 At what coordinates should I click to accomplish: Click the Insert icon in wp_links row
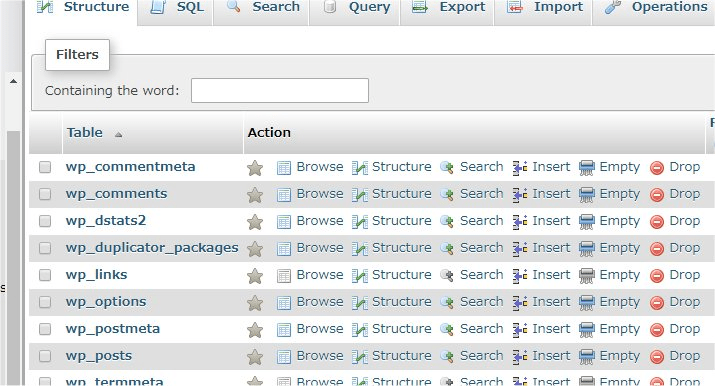520,276
